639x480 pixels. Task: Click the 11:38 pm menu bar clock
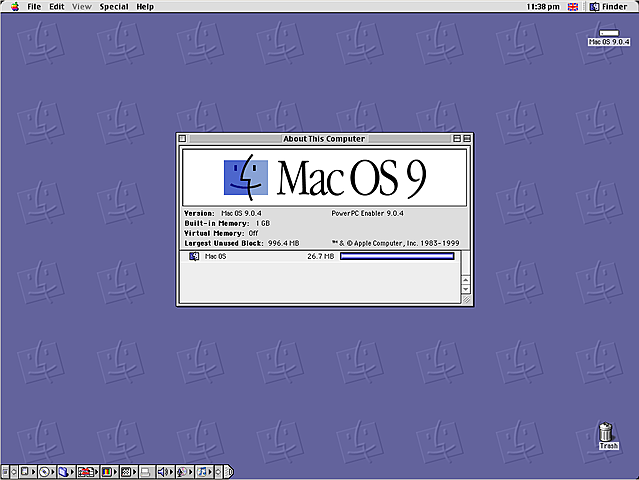[x=543, y=7]
